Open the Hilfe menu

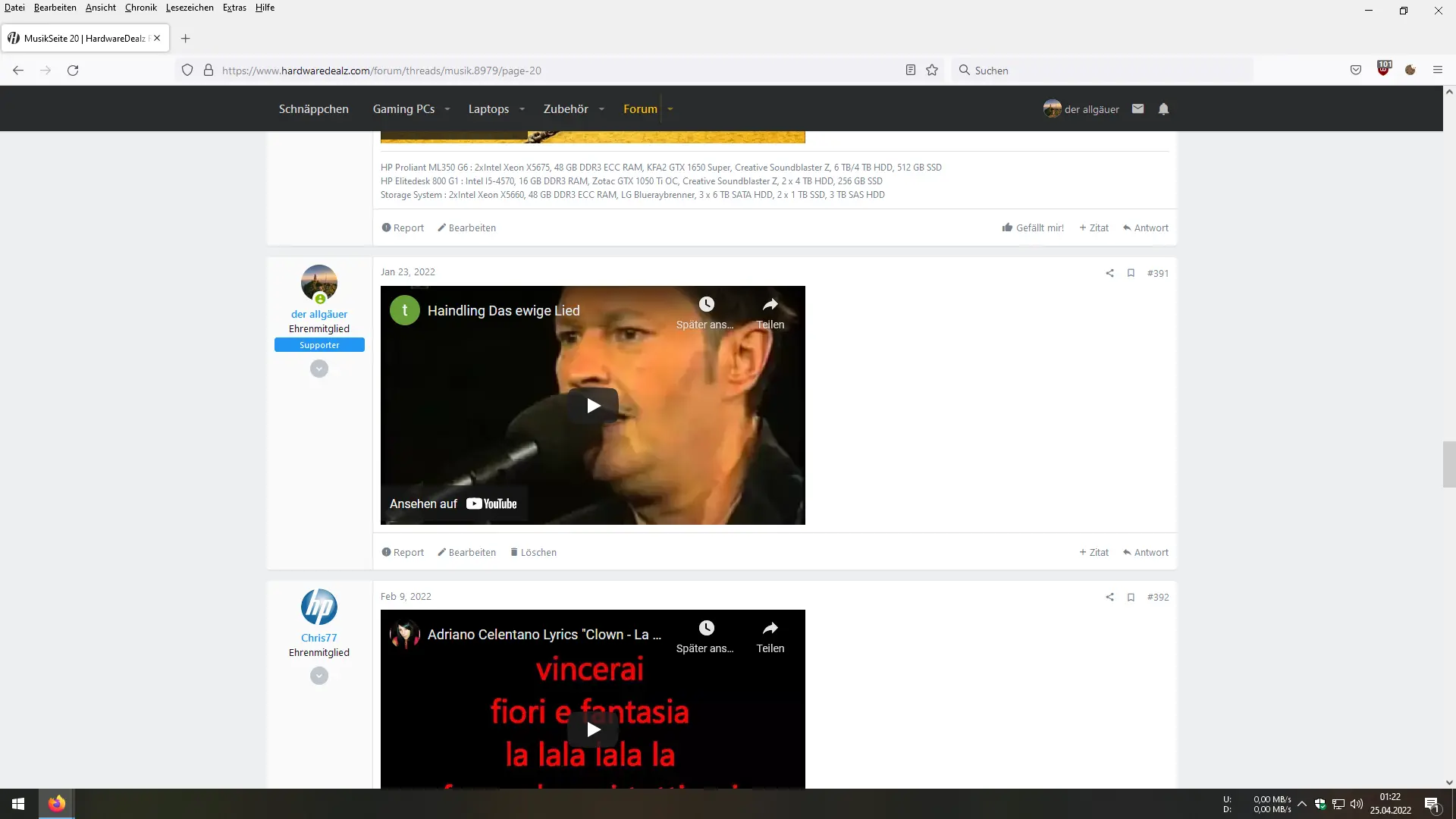click(265, 8)
